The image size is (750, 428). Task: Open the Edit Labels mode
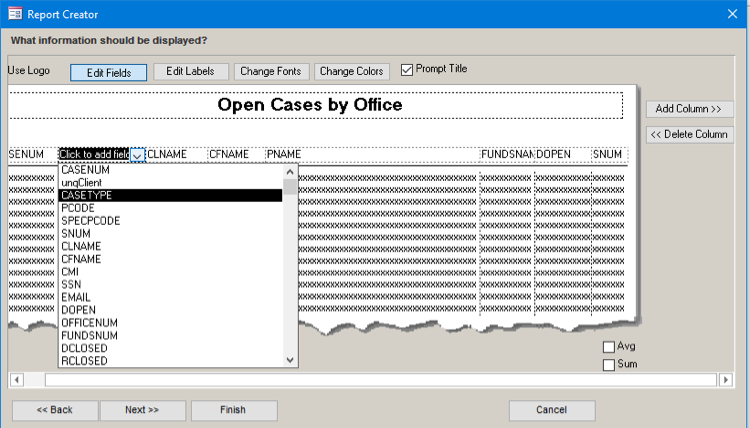pyautogui.click(x=190, y=72)
